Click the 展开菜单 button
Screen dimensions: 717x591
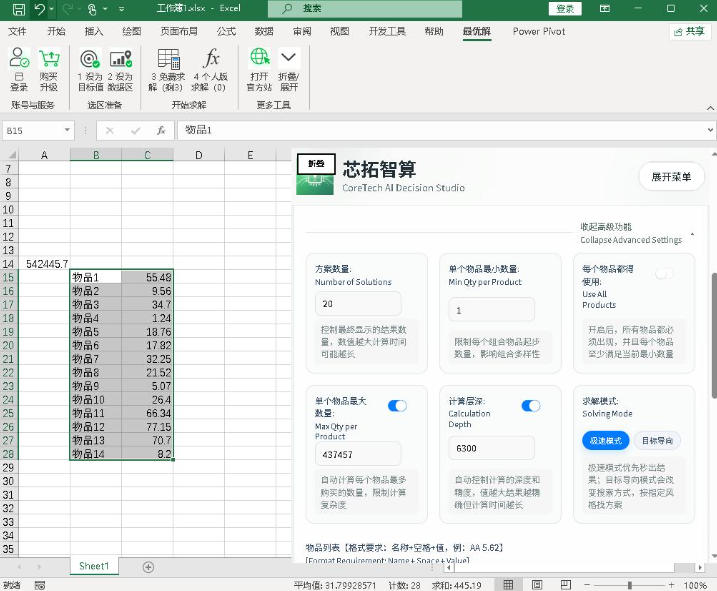tap(671, 177)
